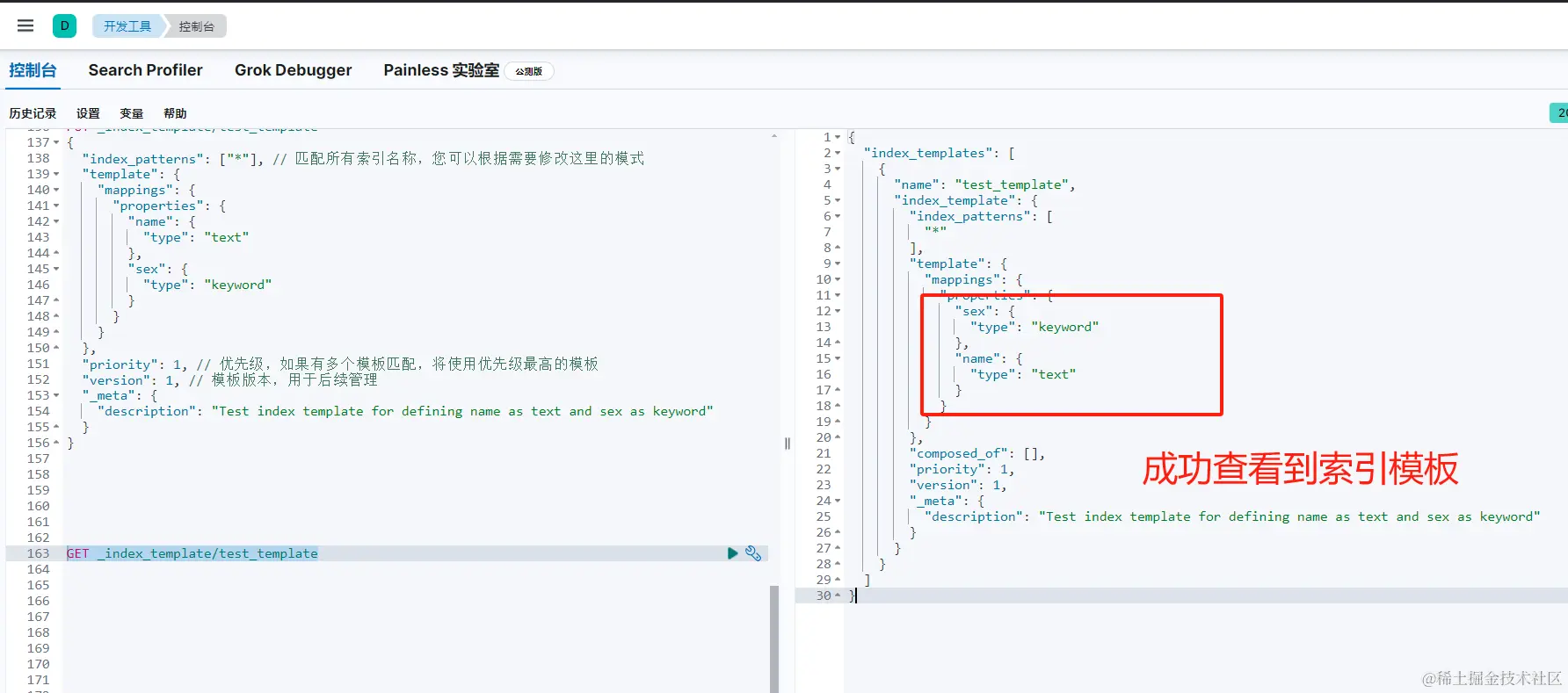1568x693 pixels.
Task: Click "composed_of": [] in response
Action: point(977,453)
